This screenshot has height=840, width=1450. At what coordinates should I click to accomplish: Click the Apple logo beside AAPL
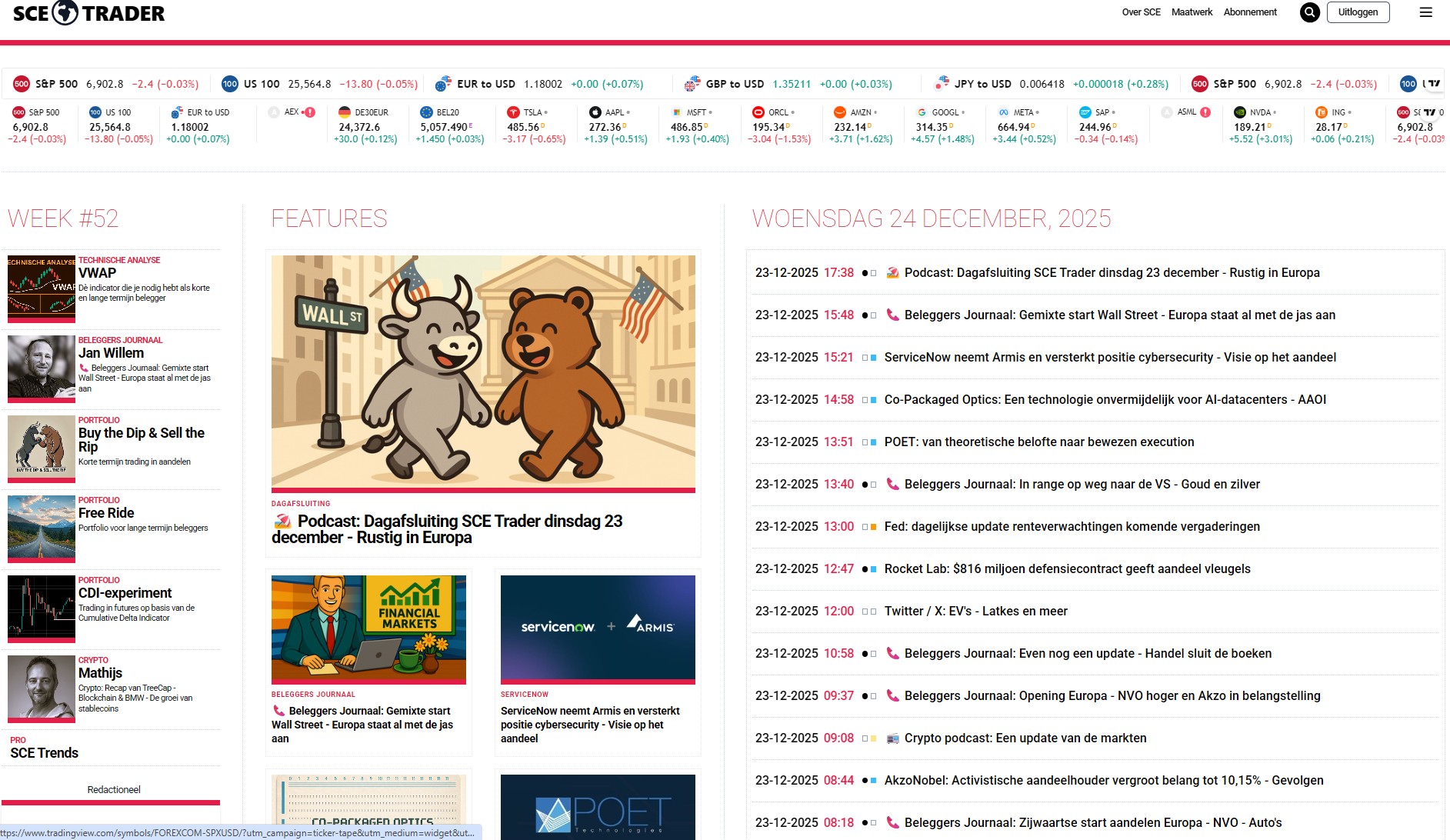click(595, 112)
